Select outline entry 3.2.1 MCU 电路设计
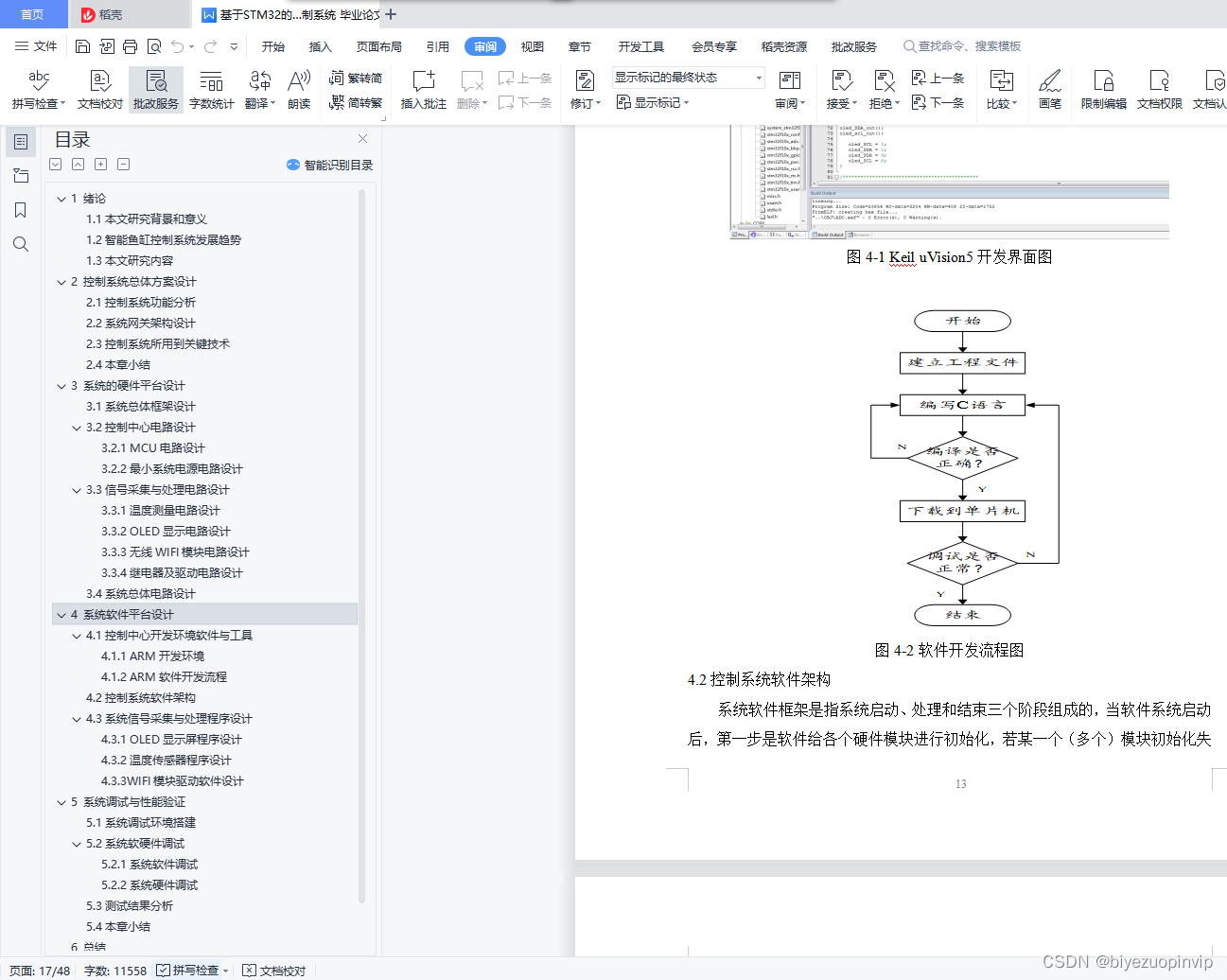 point(153,448)
